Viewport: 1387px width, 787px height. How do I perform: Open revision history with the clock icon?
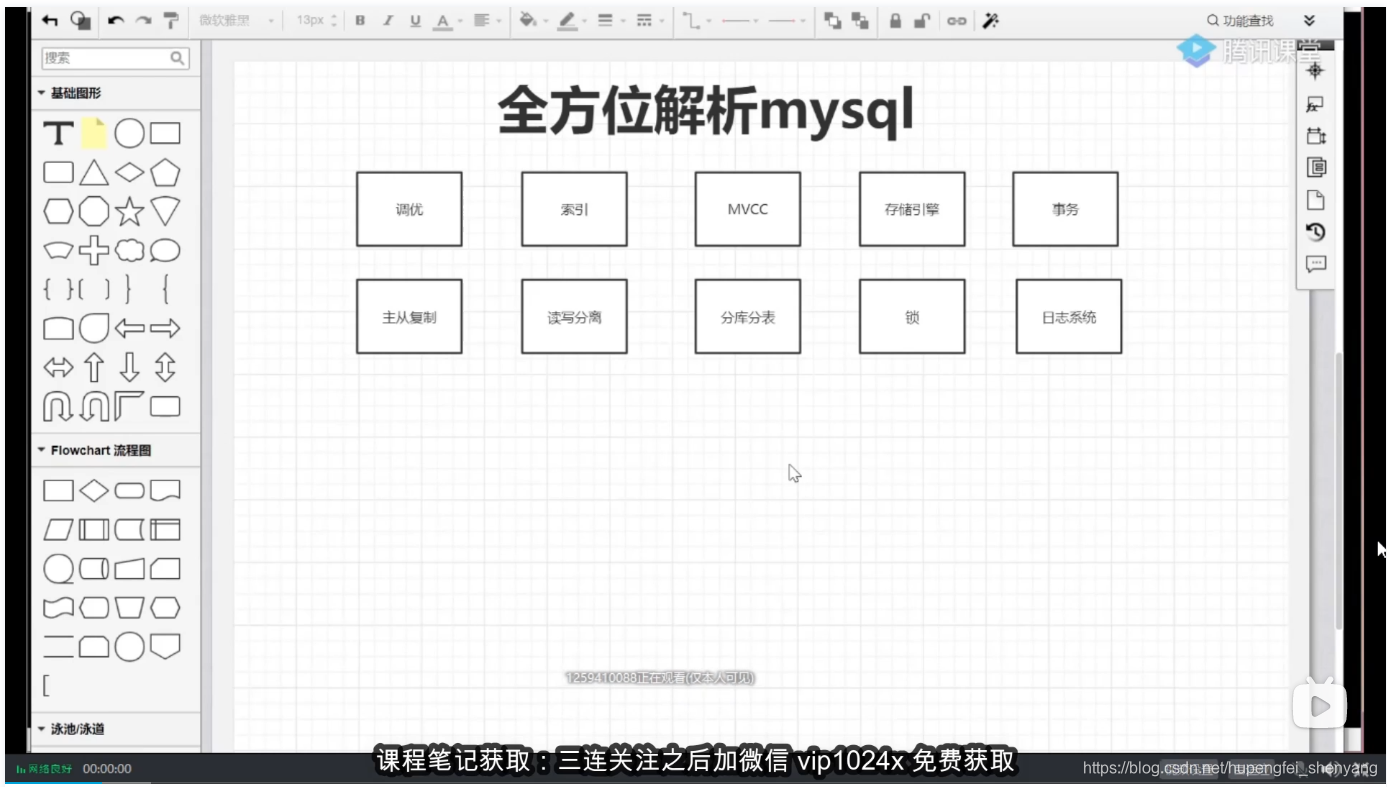click(1314, 231)
